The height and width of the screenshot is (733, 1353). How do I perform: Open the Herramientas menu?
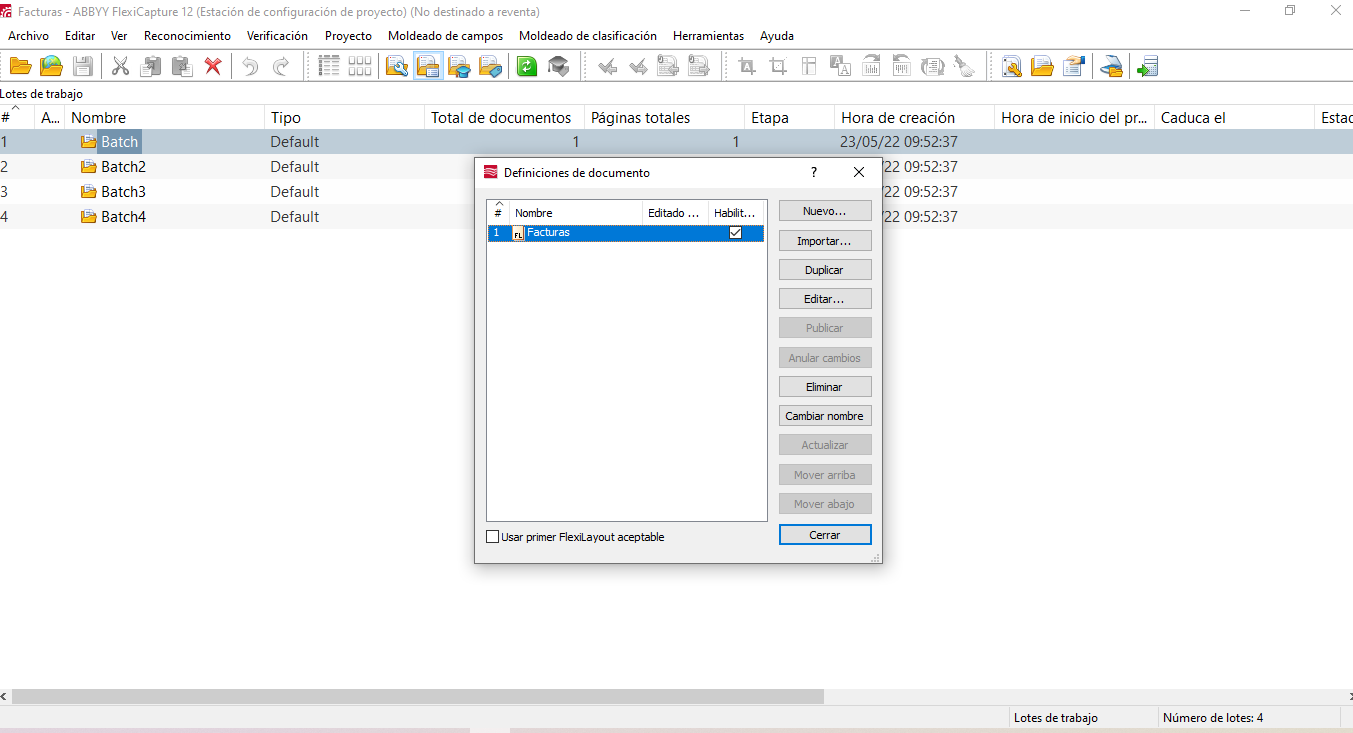pyautogui.click(x=708, y=35)
